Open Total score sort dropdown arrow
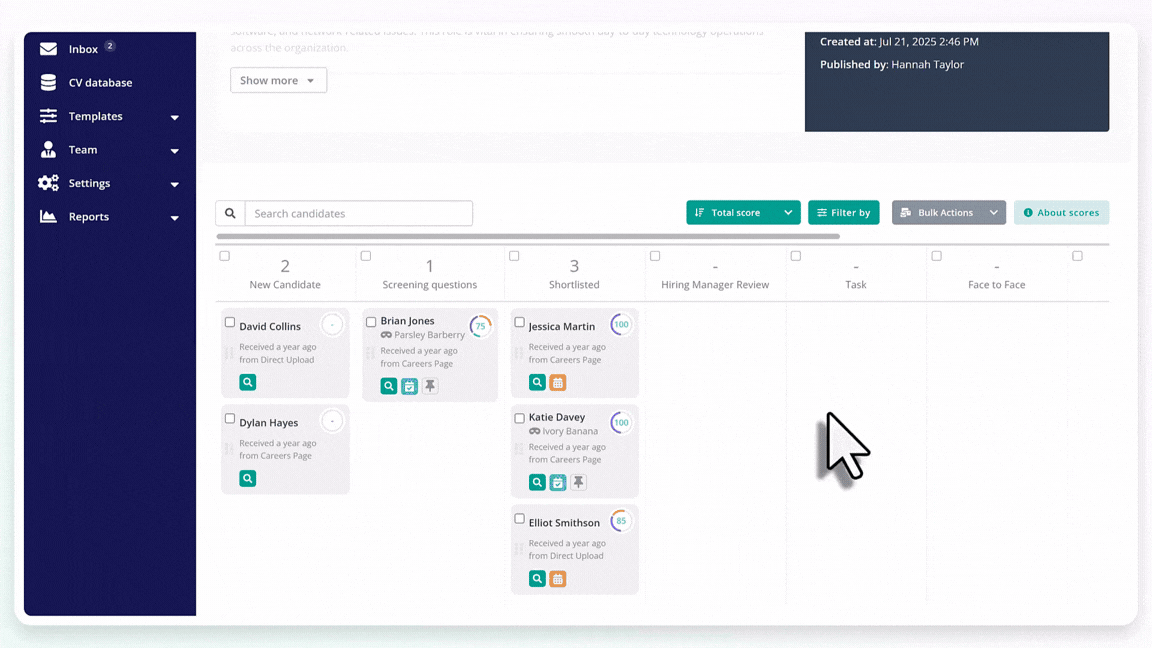Image resolution: width=1152 pixels, height=648 pixels. coord(788,212)
